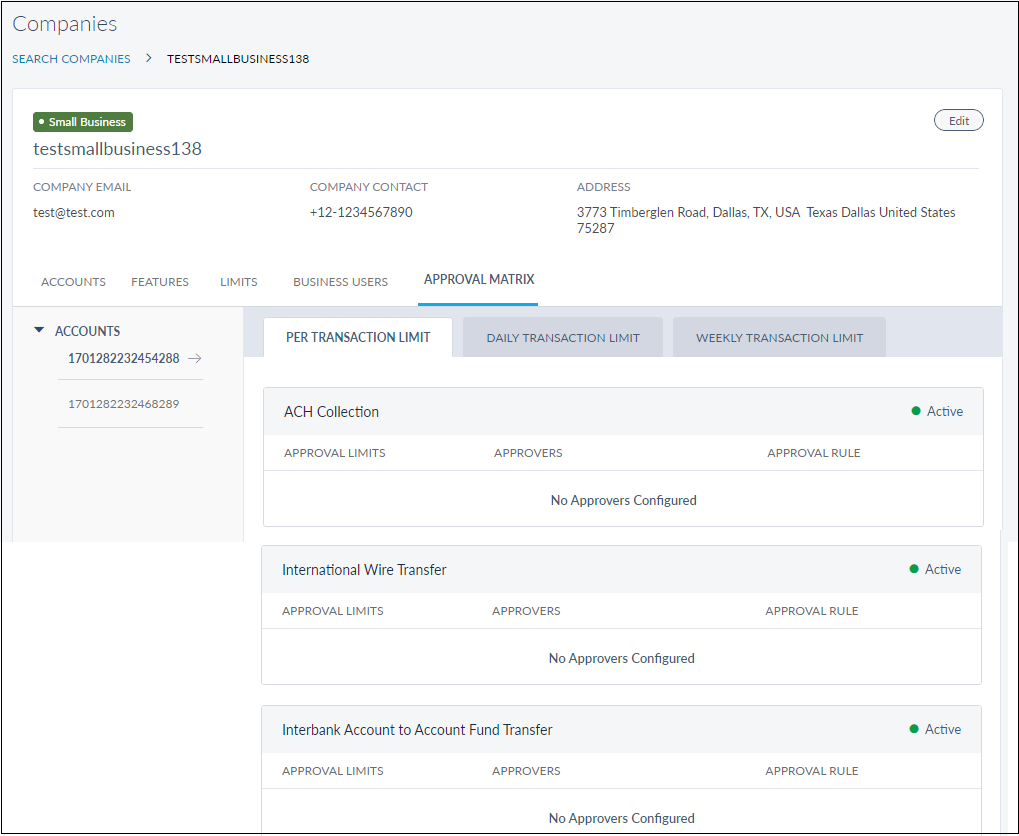1019x836 pixels.
Task: Select the Approval Matrix tab
Action: (x=478, y=280)
